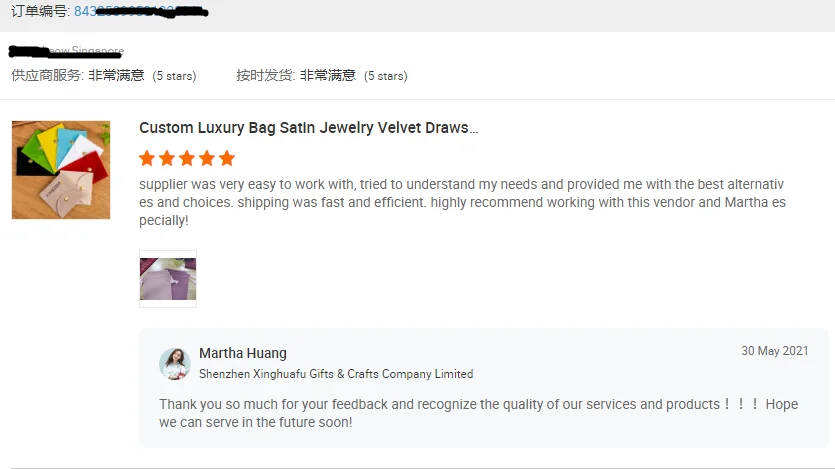Click the second orange rating star
The image size is (835, 469).
[x=167, y=158]
